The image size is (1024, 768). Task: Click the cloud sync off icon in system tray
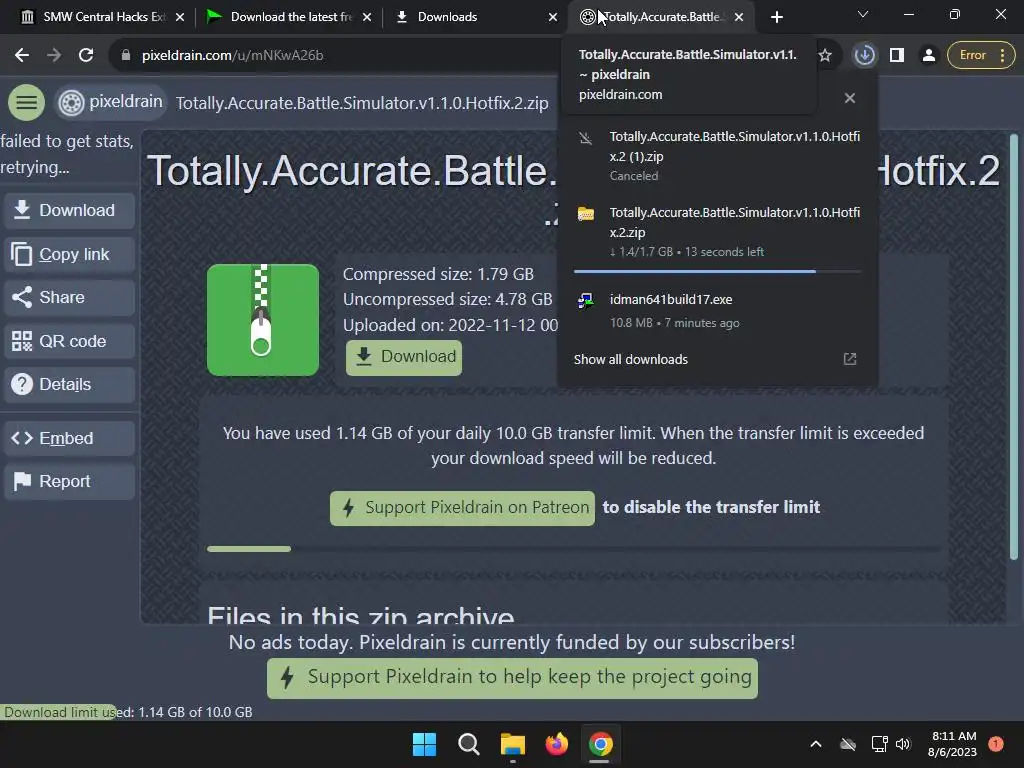(x=848, y=744)
